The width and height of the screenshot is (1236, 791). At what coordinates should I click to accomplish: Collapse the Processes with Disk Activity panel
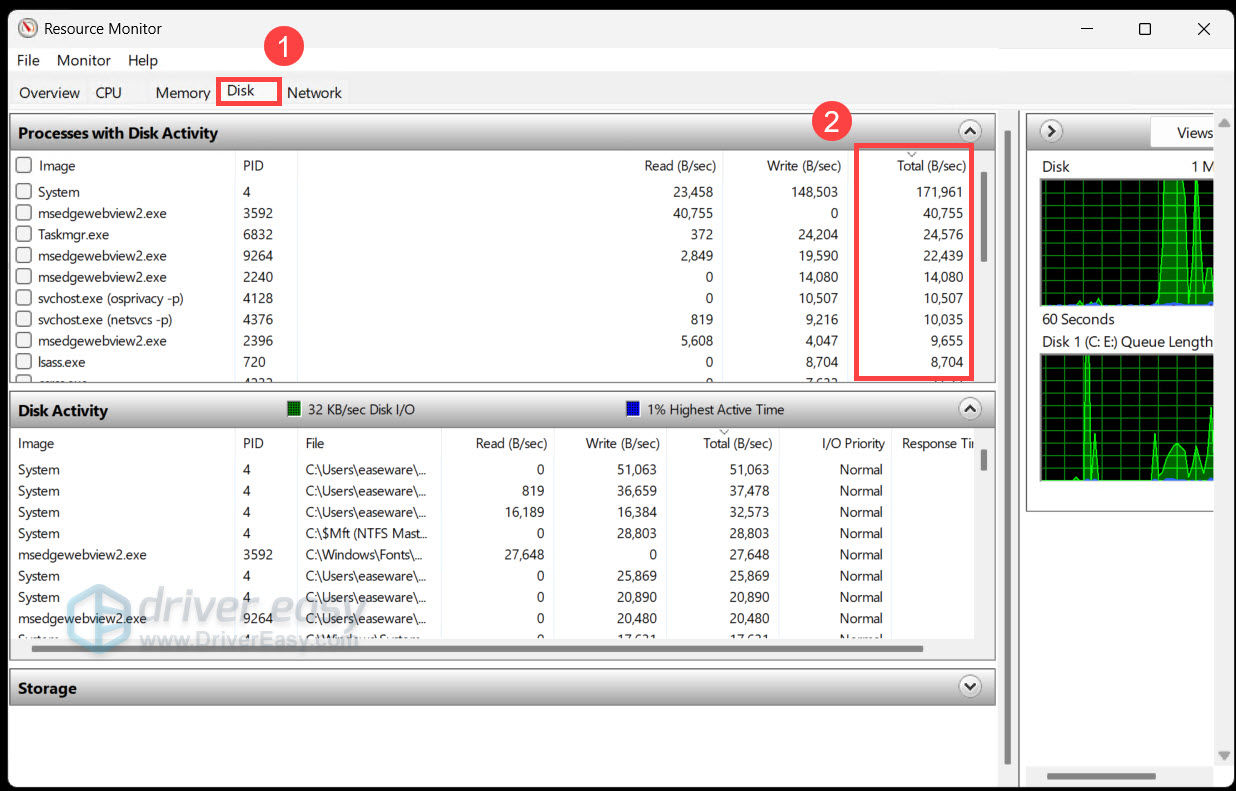pos(969,130)
